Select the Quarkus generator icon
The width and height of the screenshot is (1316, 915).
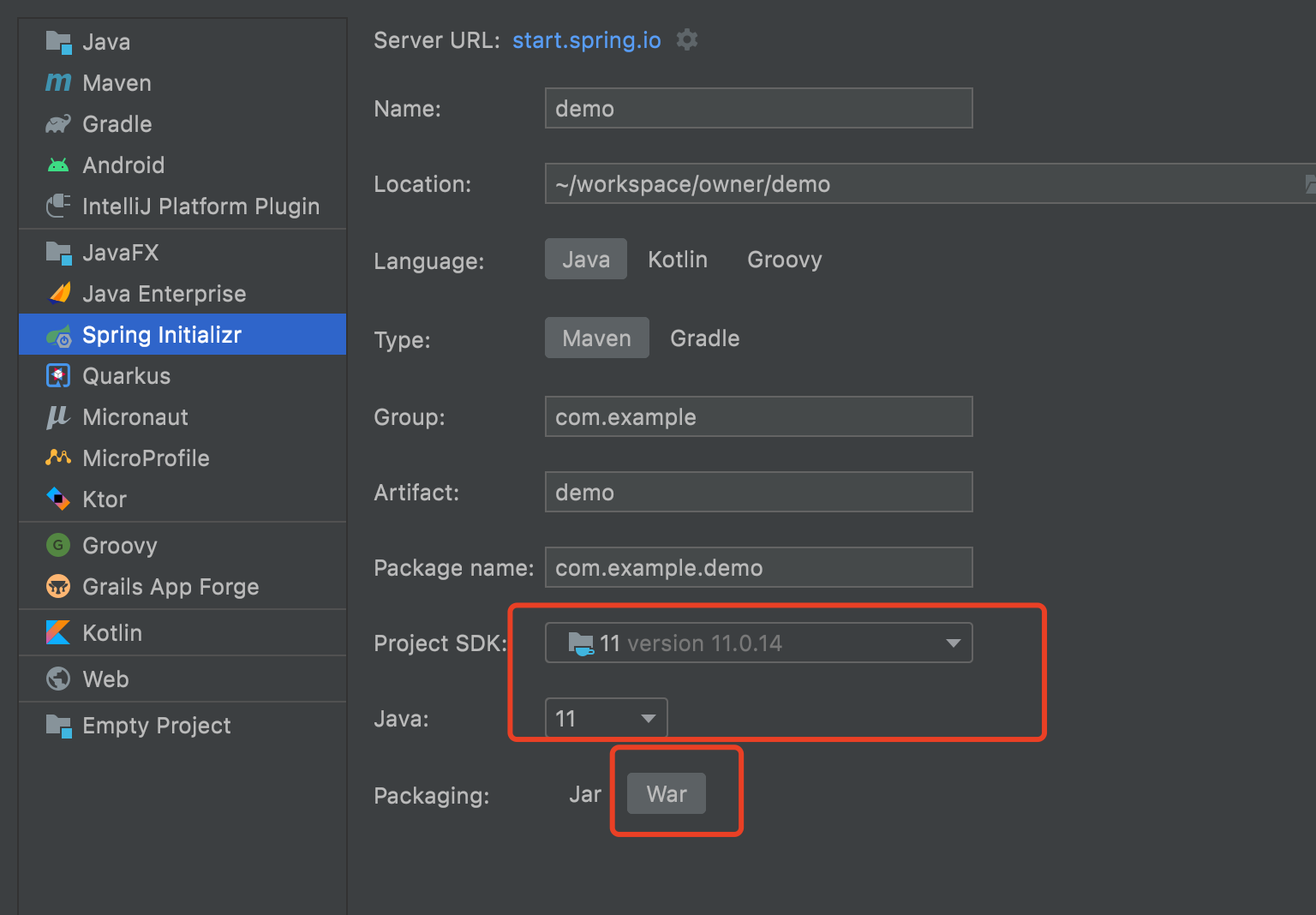58,376
